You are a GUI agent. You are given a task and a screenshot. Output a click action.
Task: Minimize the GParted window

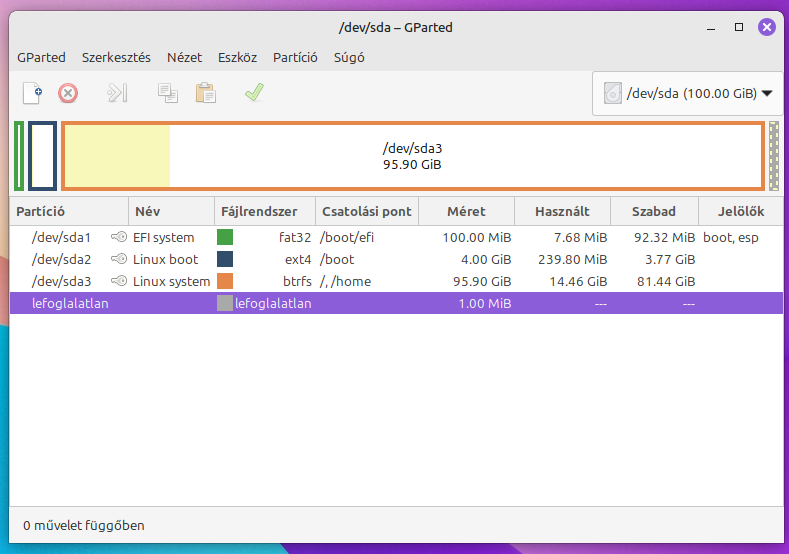tap(711, 28)
